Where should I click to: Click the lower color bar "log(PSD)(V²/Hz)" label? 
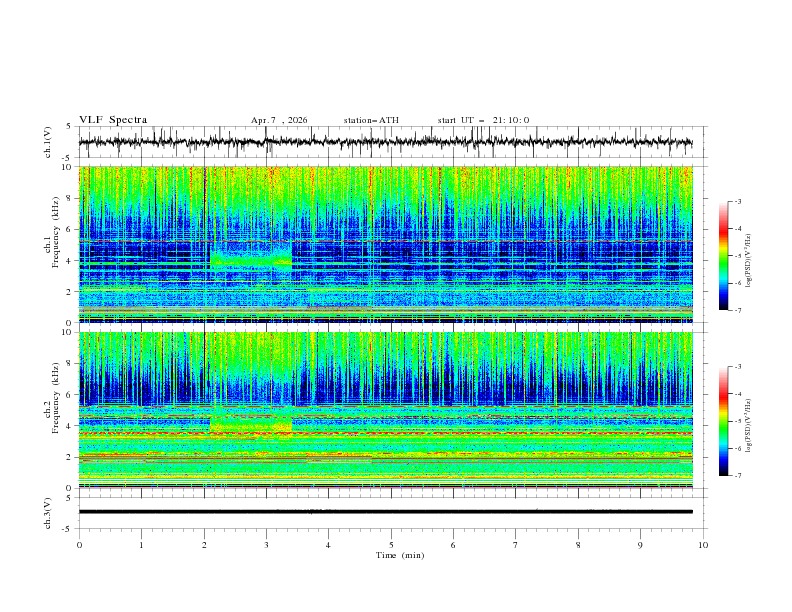[749, 426]
